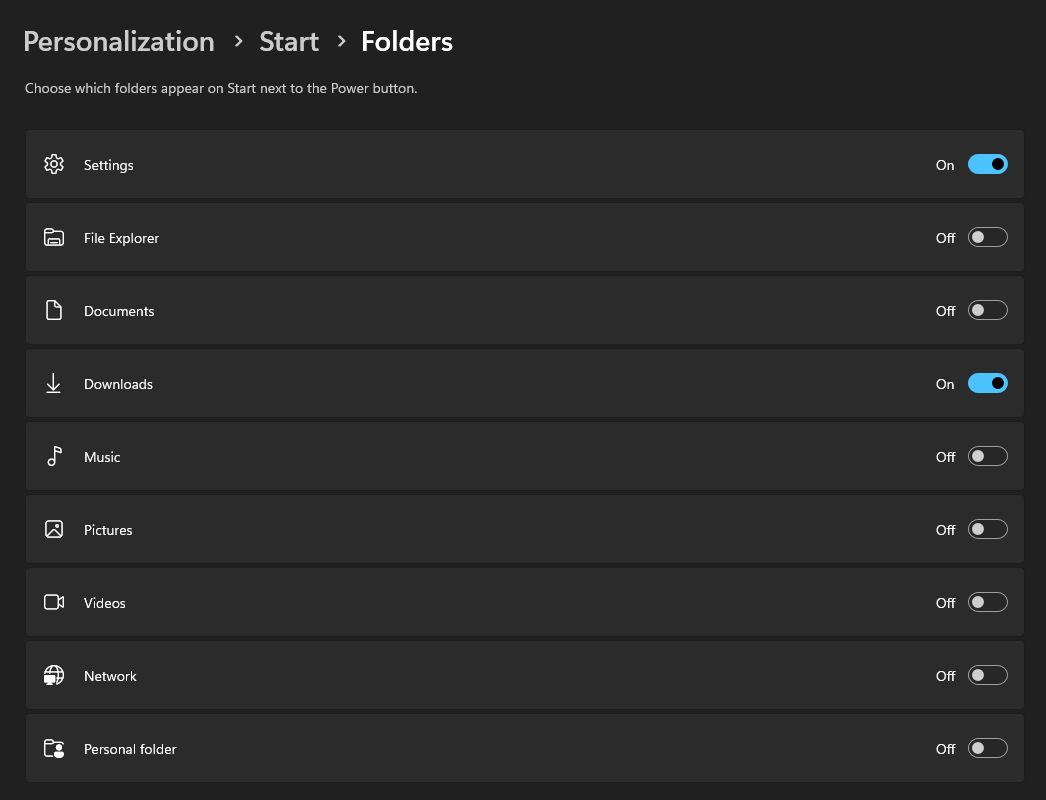Turn on the Pictures toggle
1046x800 pixels.
(987, 529)
